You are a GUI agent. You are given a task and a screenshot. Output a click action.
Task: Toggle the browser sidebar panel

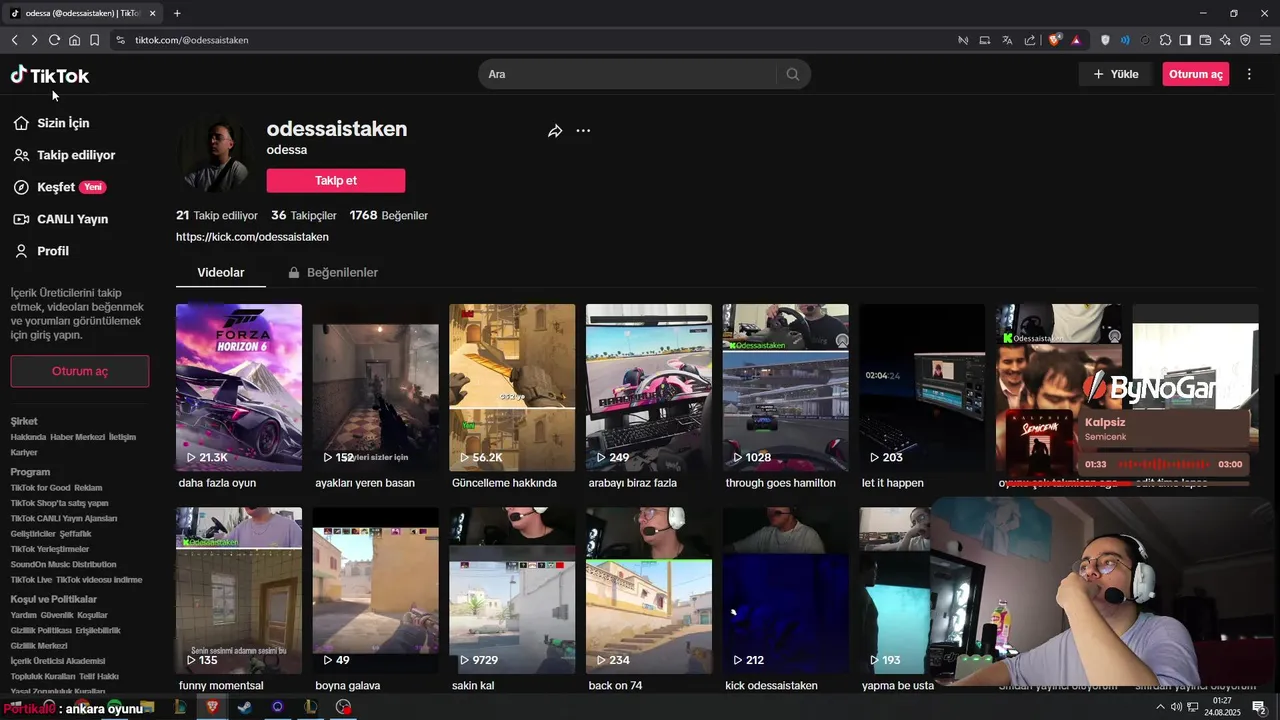click(x=1185, y=40)
